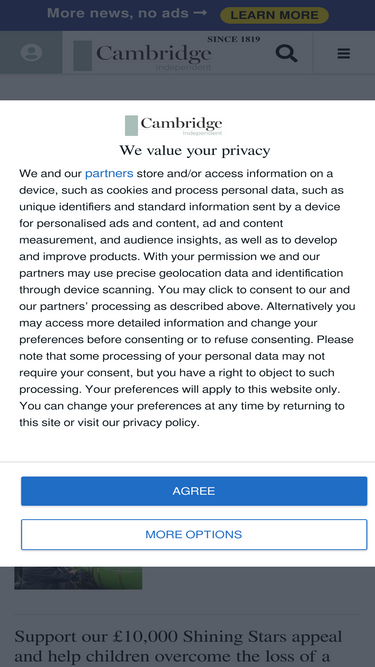Follow the blue 'partners' link
Image resolution: width=375 pixels, height=667 pixels.
coord(109,173)
